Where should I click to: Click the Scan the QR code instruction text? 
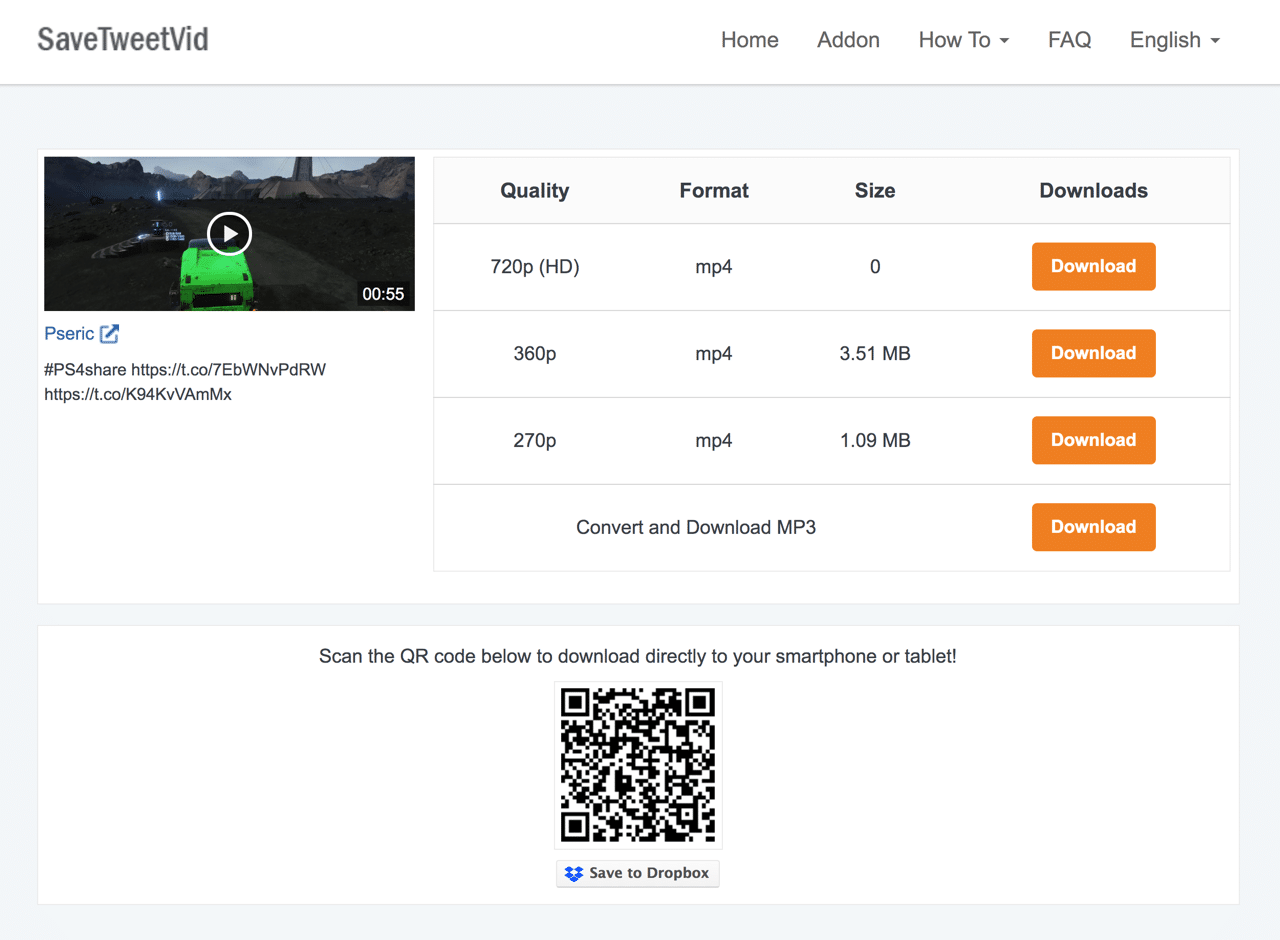[638, 657]
